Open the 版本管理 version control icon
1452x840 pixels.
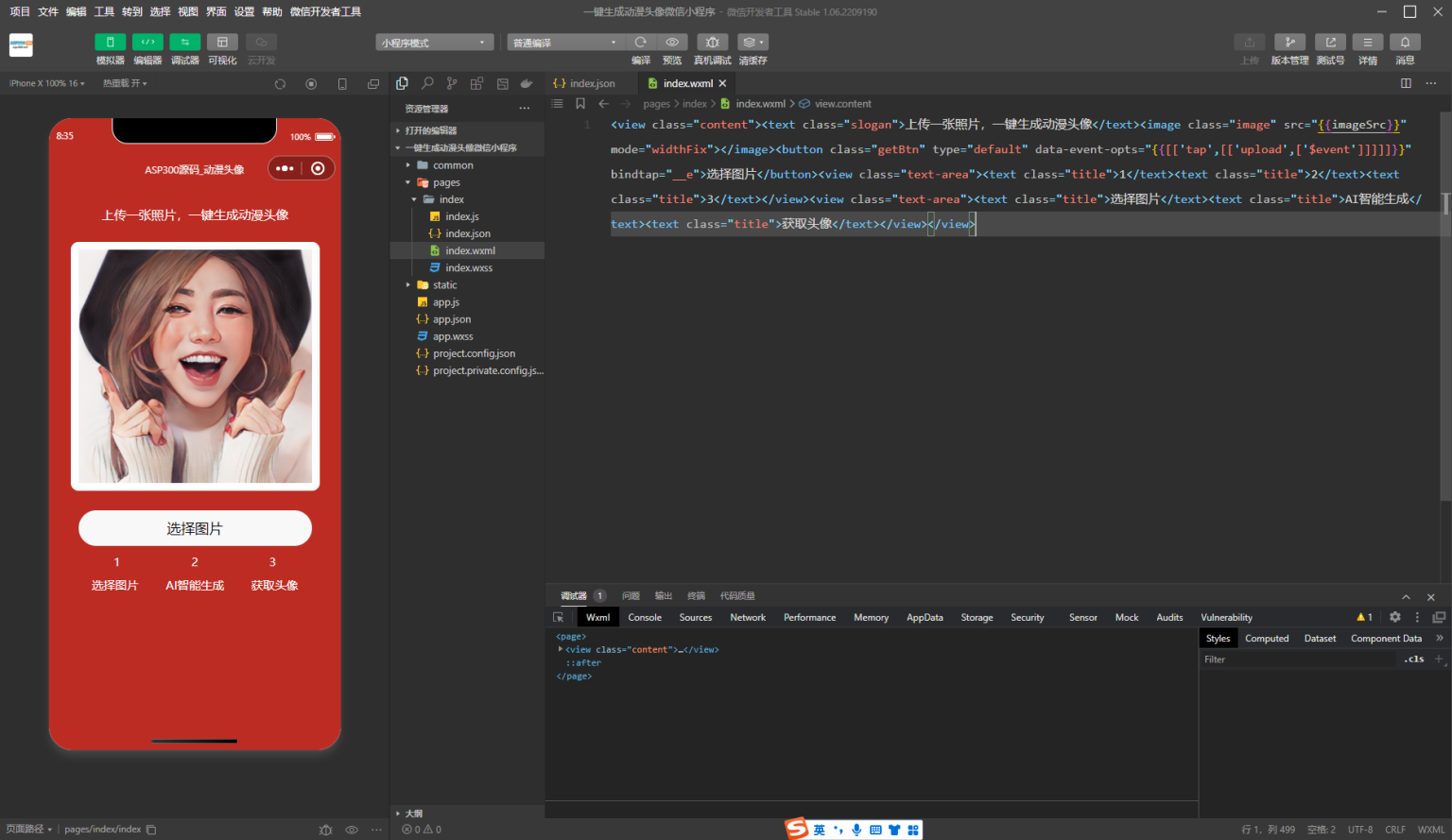click(x=1289, y=43)
